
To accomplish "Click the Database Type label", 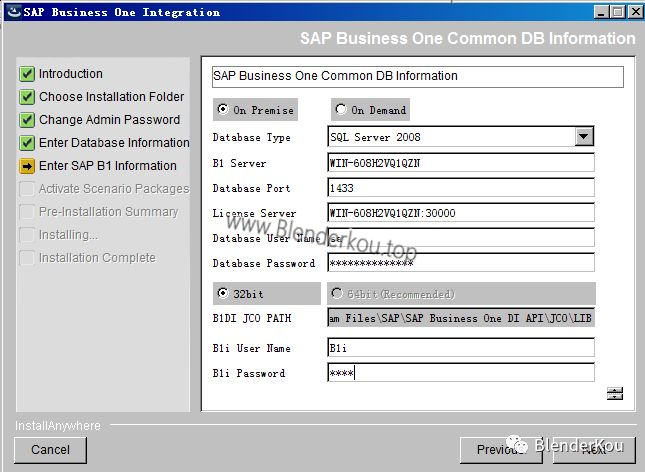I will click(251, 137).
